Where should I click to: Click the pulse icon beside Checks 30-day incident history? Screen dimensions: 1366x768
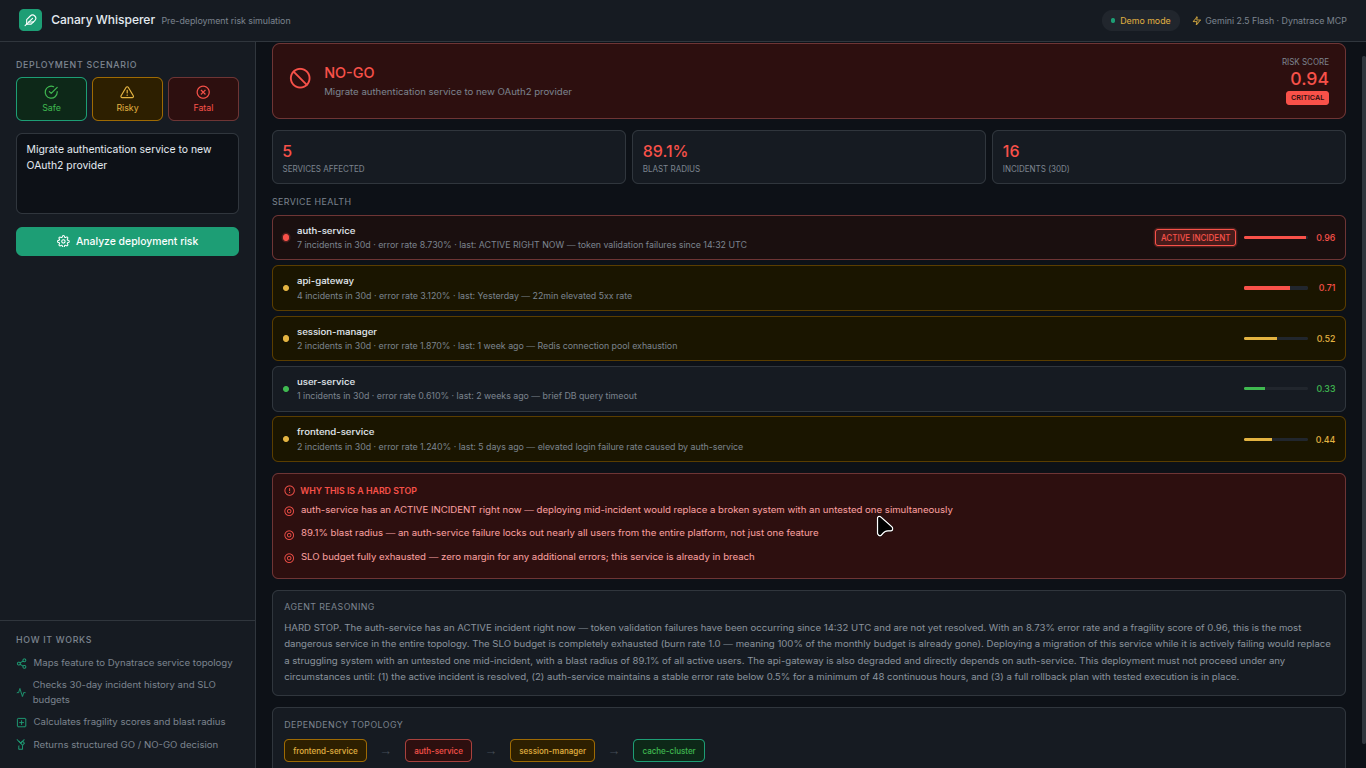tap(22, 692)
